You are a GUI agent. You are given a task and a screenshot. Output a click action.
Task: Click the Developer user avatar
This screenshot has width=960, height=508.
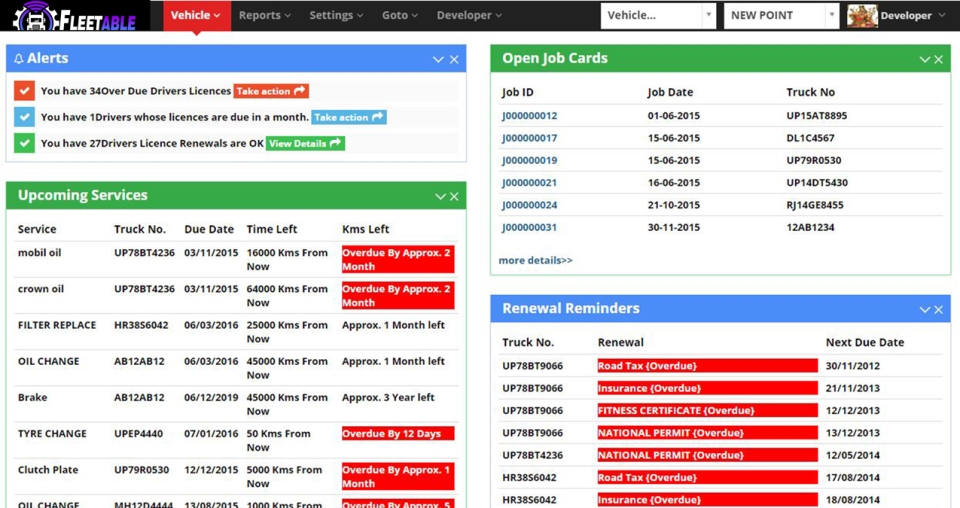pos(862,15)
